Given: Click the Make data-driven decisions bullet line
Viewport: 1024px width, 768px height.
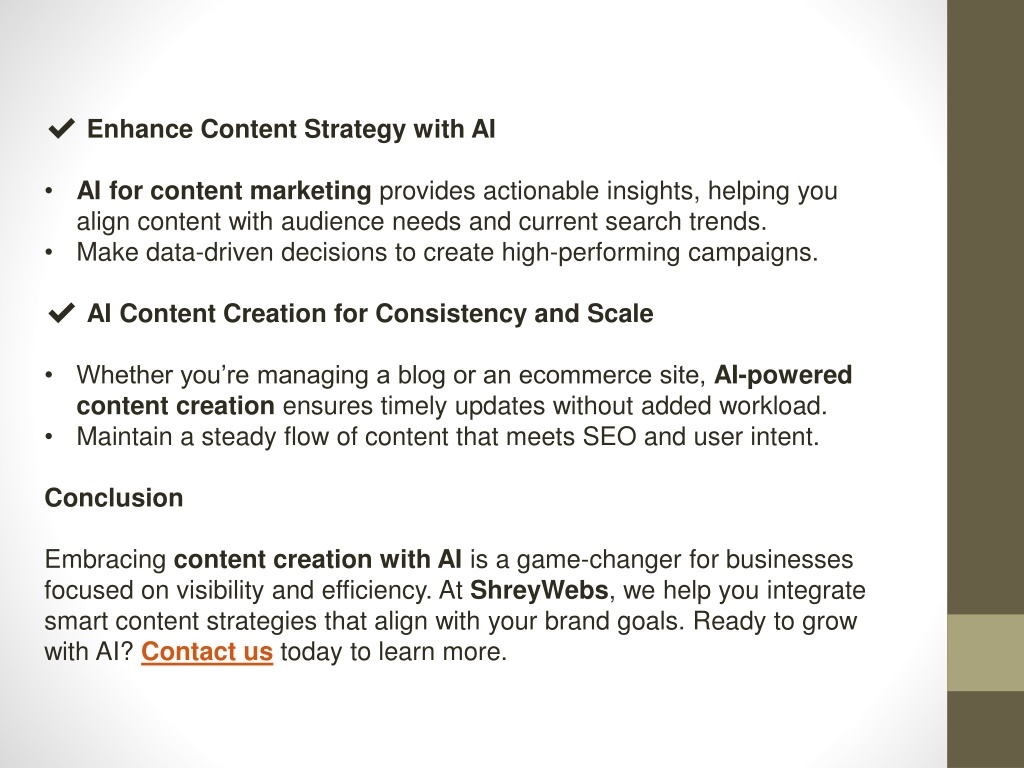Looking at the screenshot, I should click(x=447, y=252).
